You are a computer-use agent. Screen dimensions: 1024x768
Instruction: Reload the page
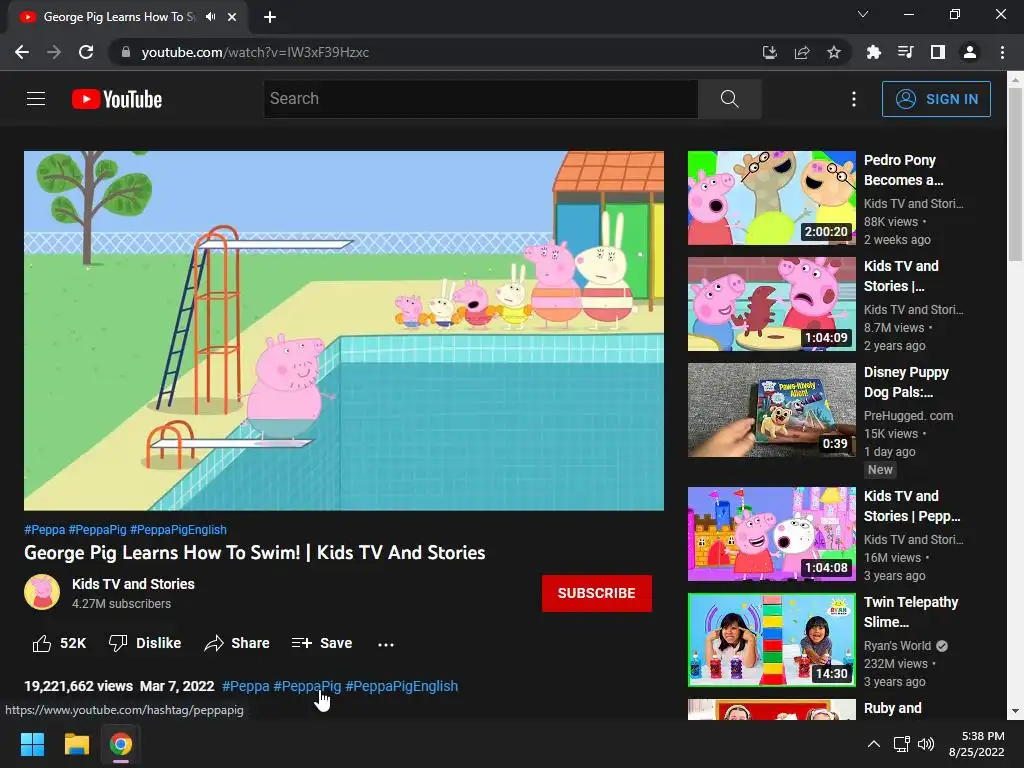click(86, 52)
